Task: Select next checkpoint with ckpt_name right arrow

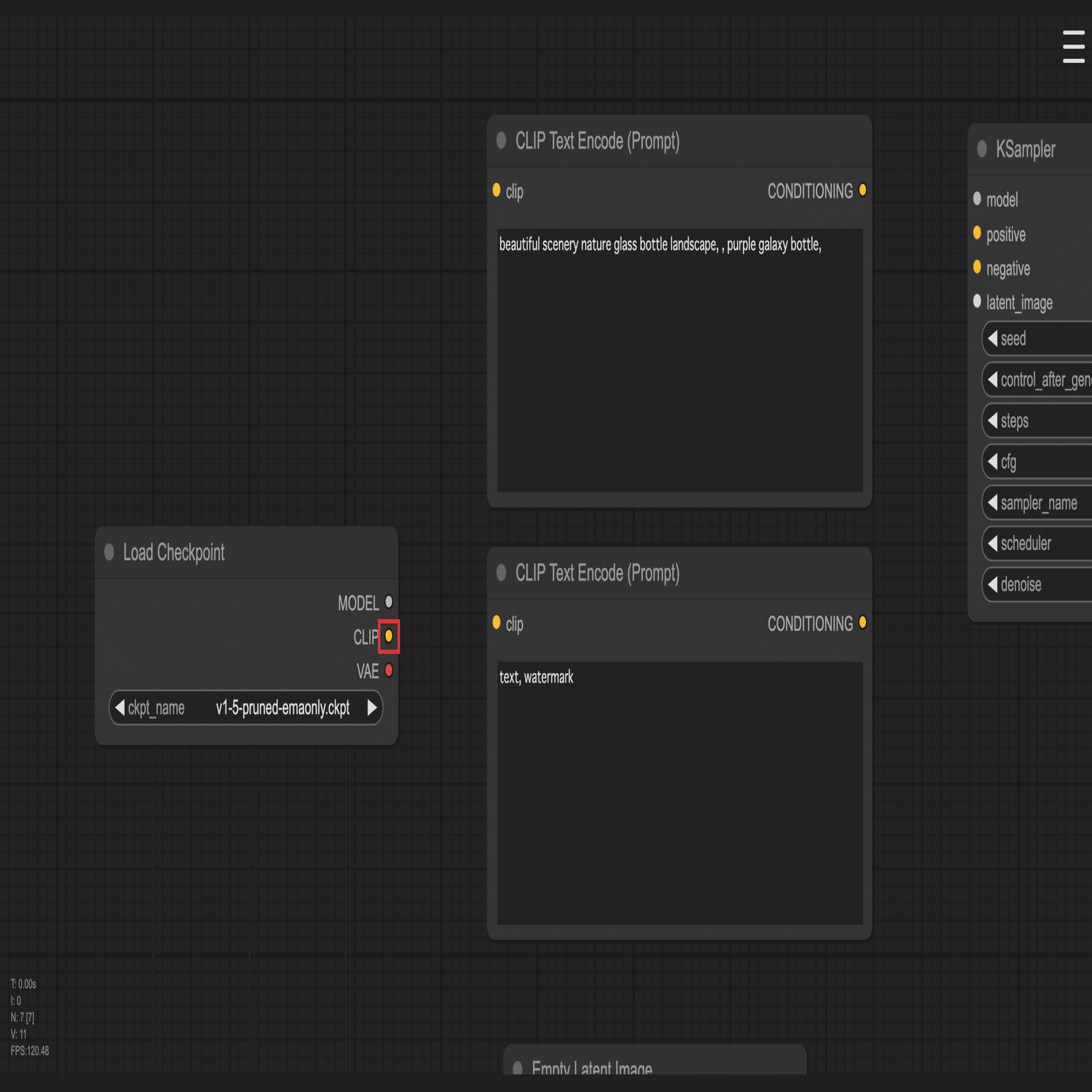Action: 371,708
